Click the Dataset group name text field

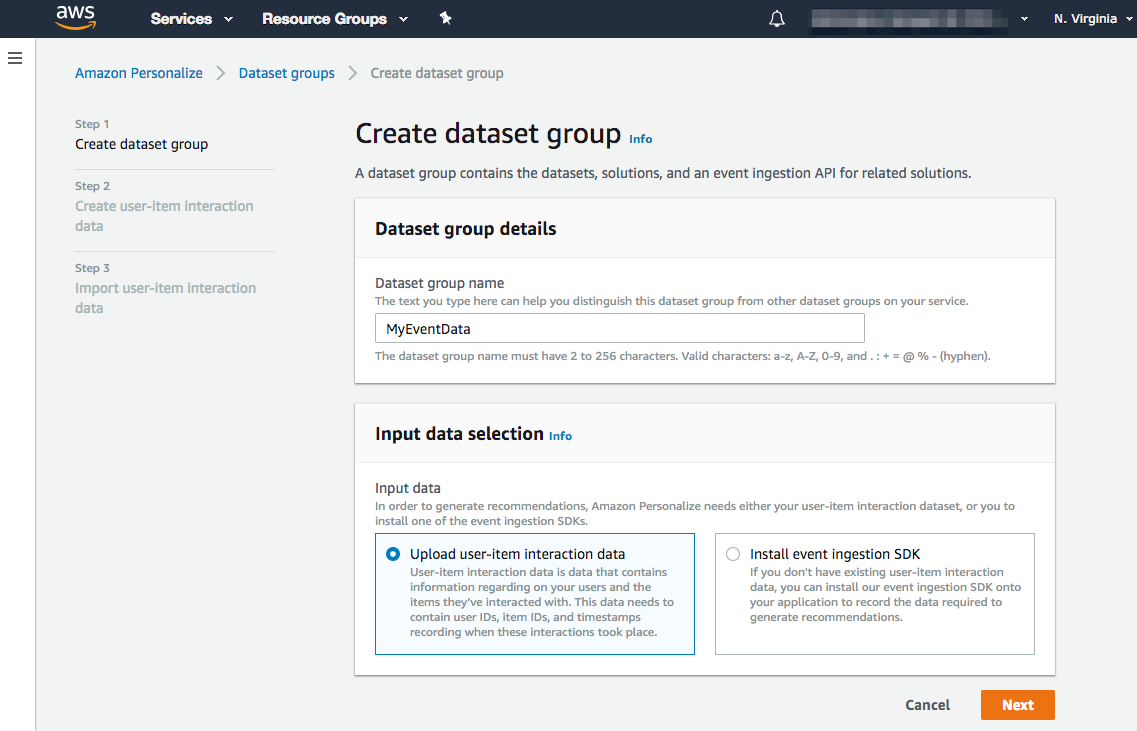pyautogui.click(x=619, y=327)
